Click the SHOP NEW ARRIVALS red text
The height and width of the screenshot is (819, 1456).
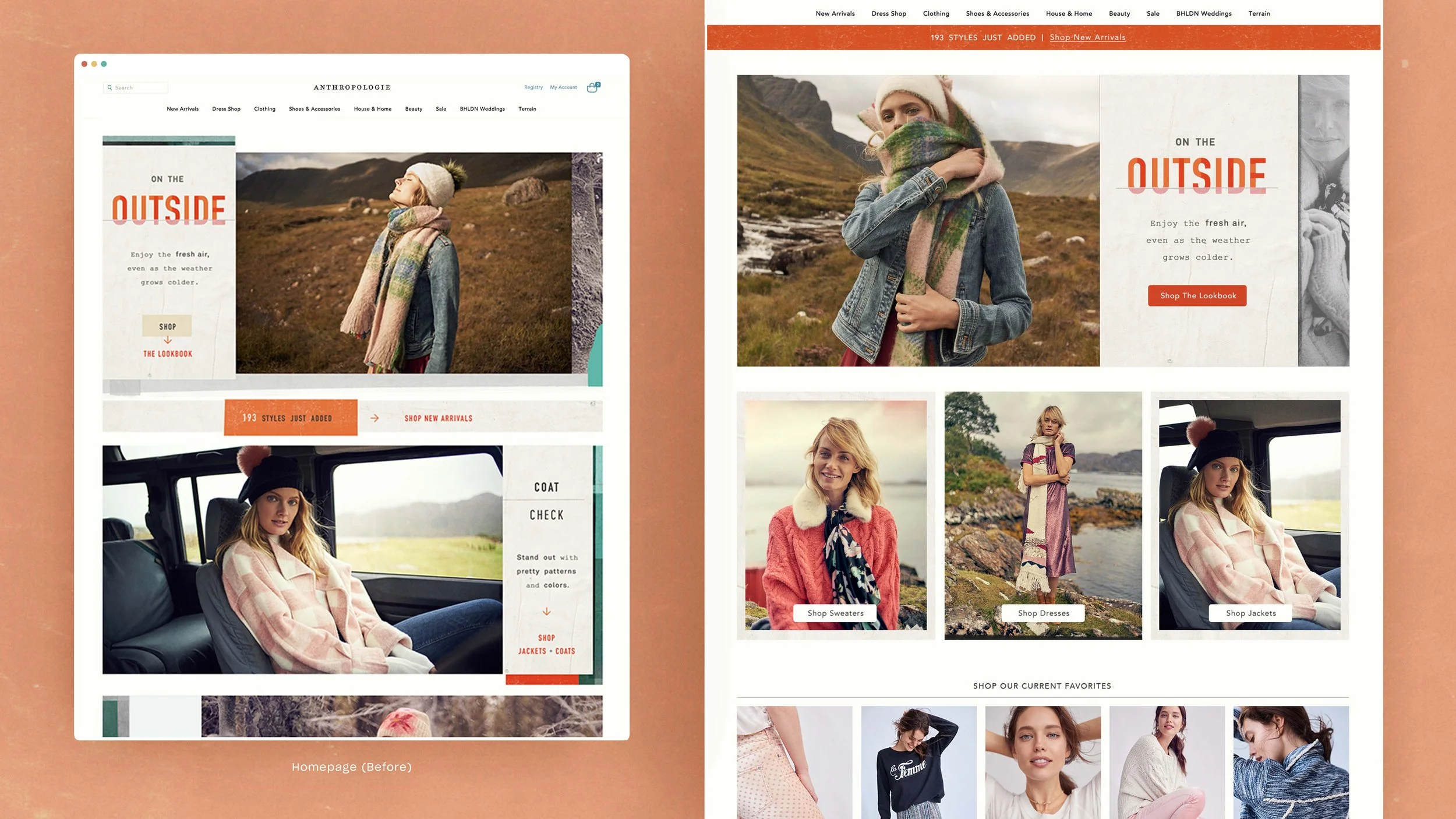(x=439, y=418)
